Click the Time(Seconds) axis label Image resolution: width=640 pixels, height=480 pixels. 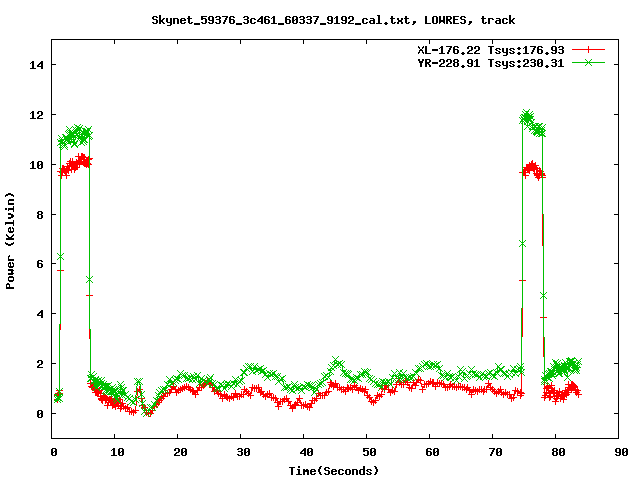pos(333,471)
